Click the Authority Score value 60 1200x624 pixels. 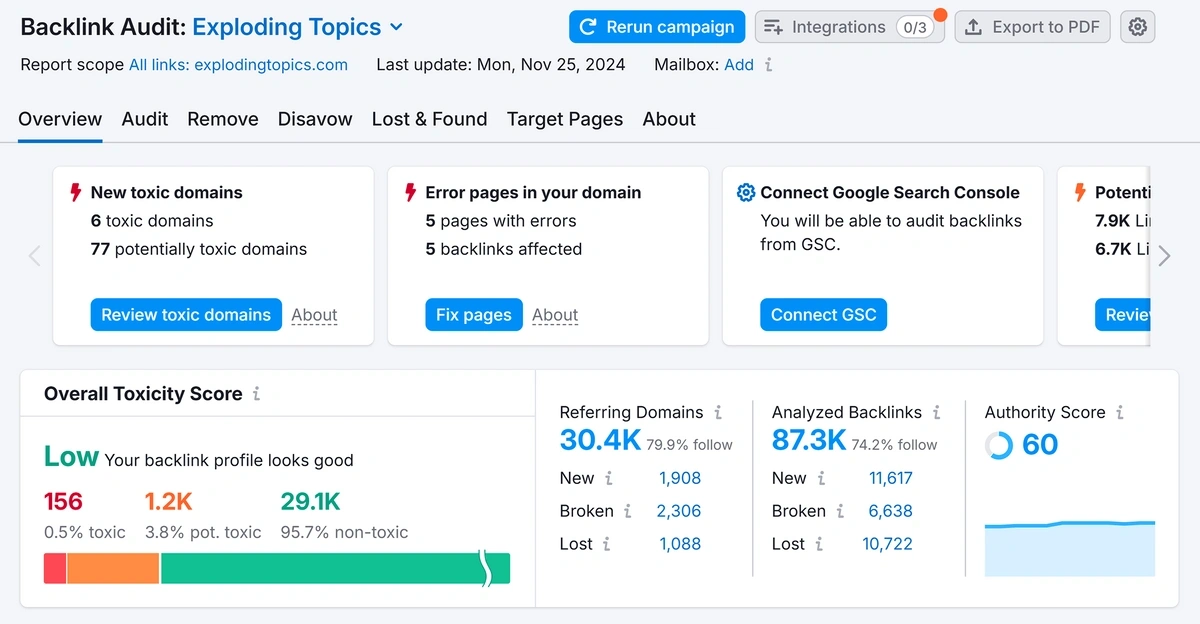(x=1040, y=445)
